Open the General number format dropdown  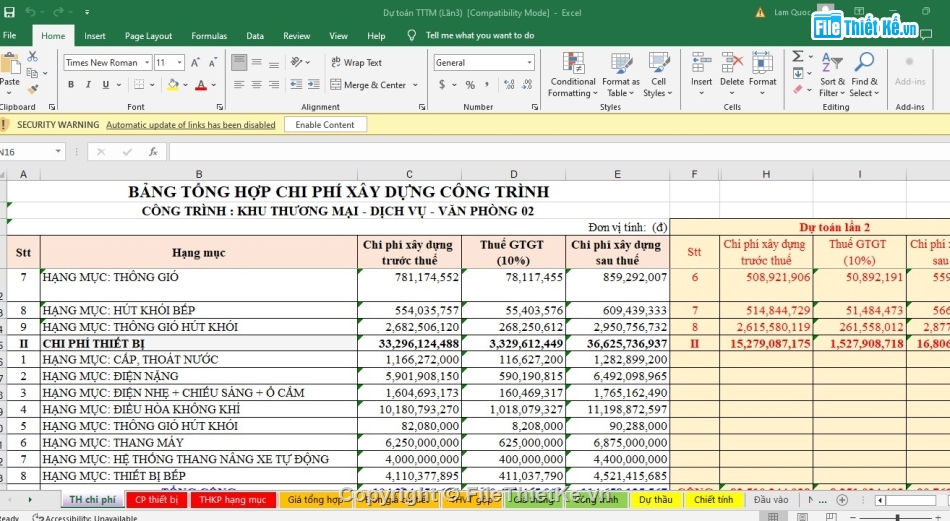click(x=530, y=62)
